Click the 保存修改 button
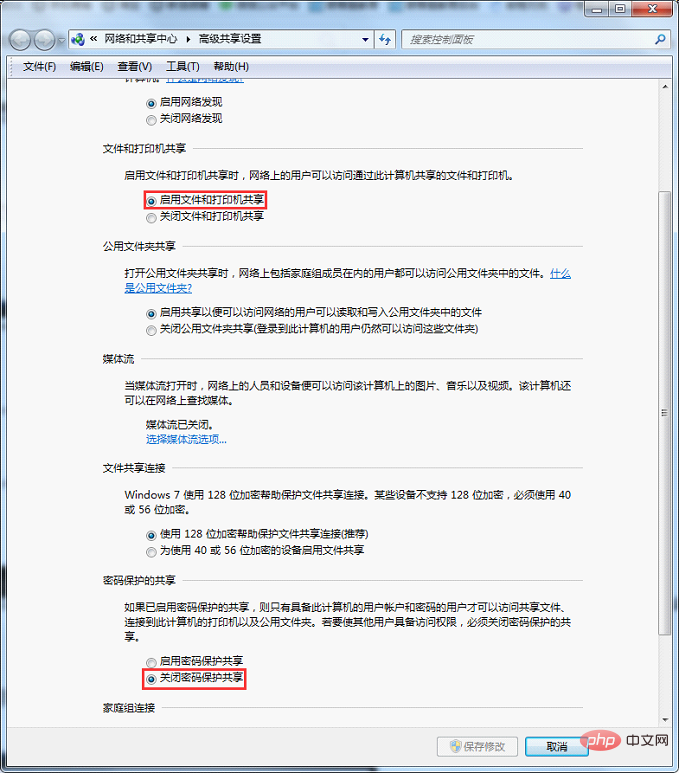Image resolution: width=679 pixels, height=773 pixels. pyautogui.click(x=477, y=746)
